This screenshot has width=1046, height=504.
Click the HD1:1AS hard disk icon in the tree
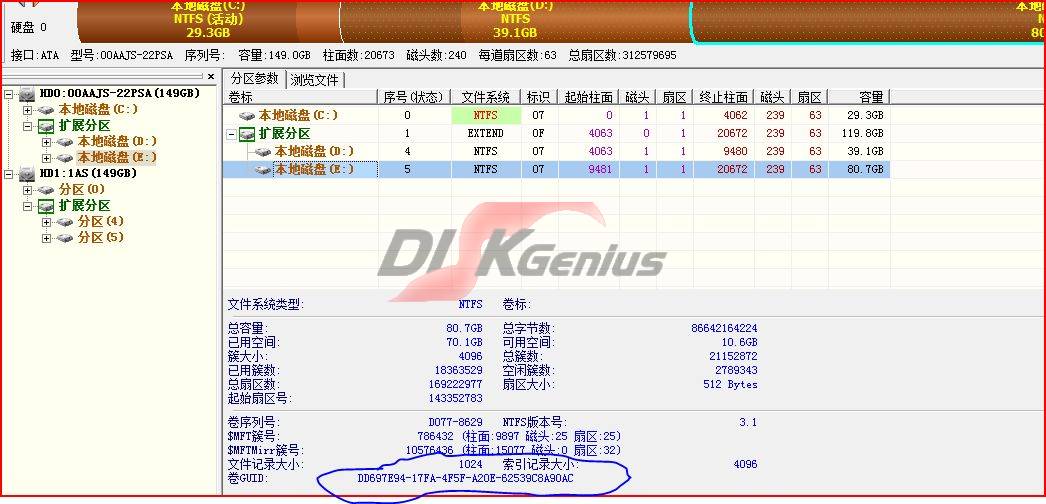point(27,174)
